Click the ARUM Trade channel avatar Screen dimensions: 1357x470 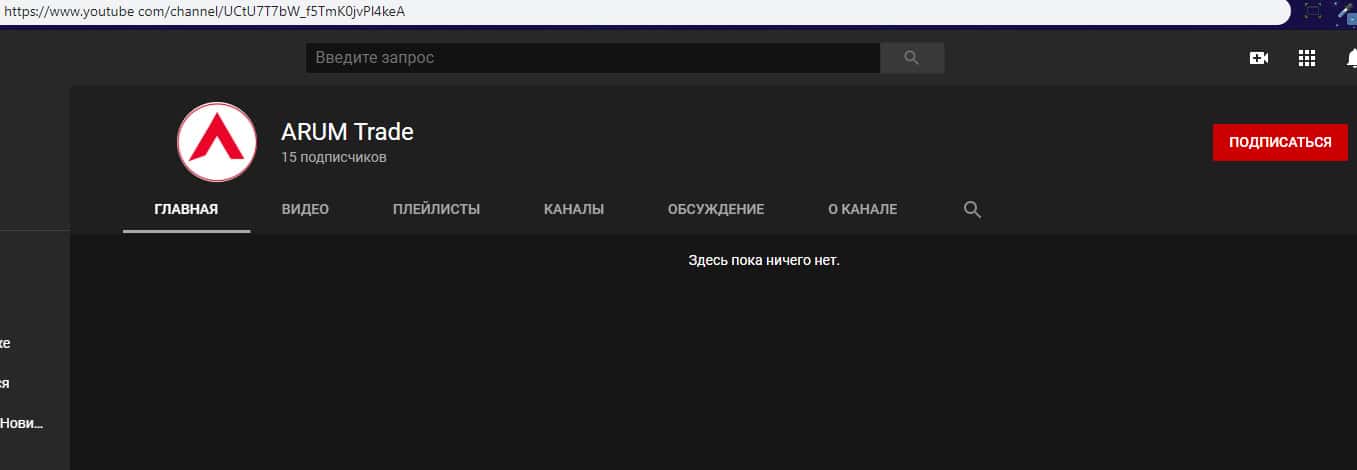tap(218, 142)
